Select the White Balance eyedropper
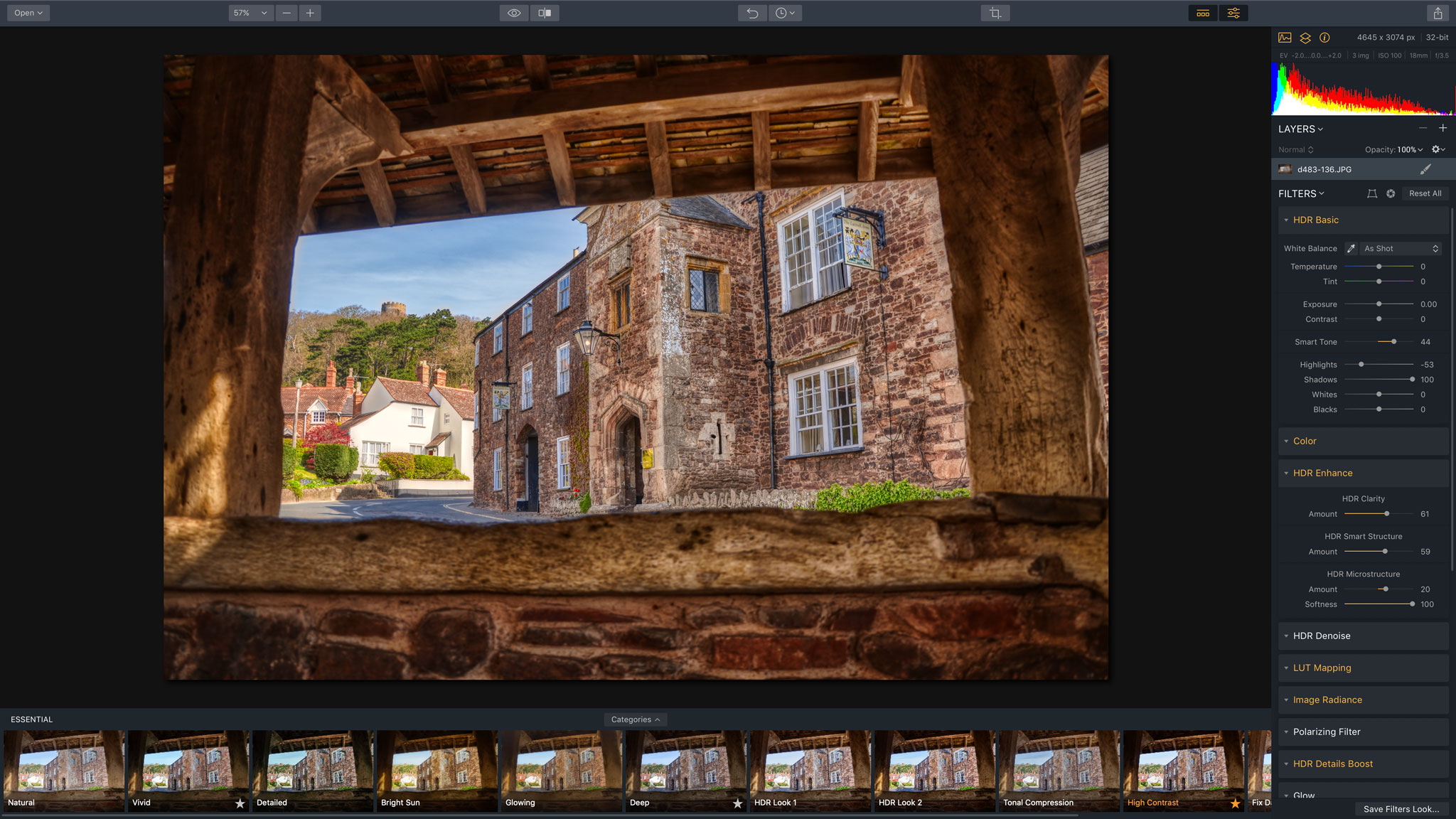 point(1351,248)
